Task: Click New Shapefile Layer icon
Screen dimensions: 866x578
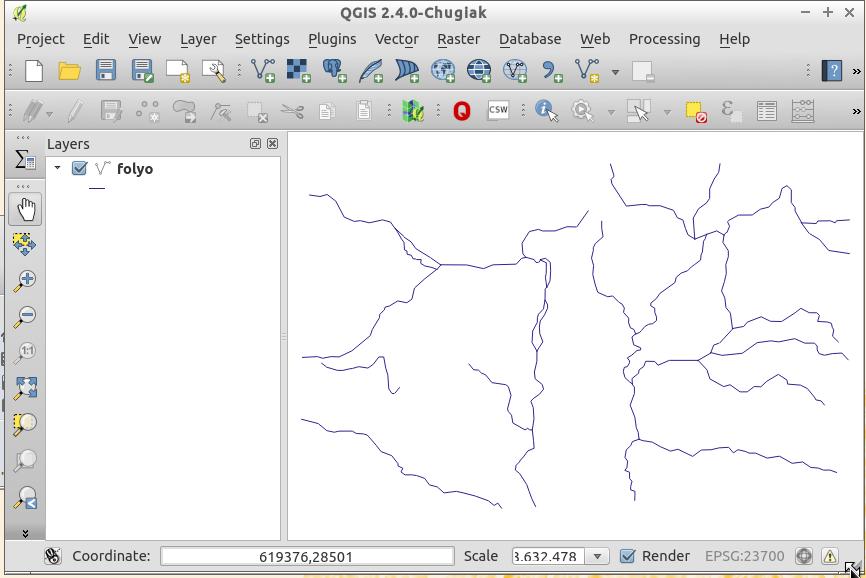Action: tap(587, 71)
